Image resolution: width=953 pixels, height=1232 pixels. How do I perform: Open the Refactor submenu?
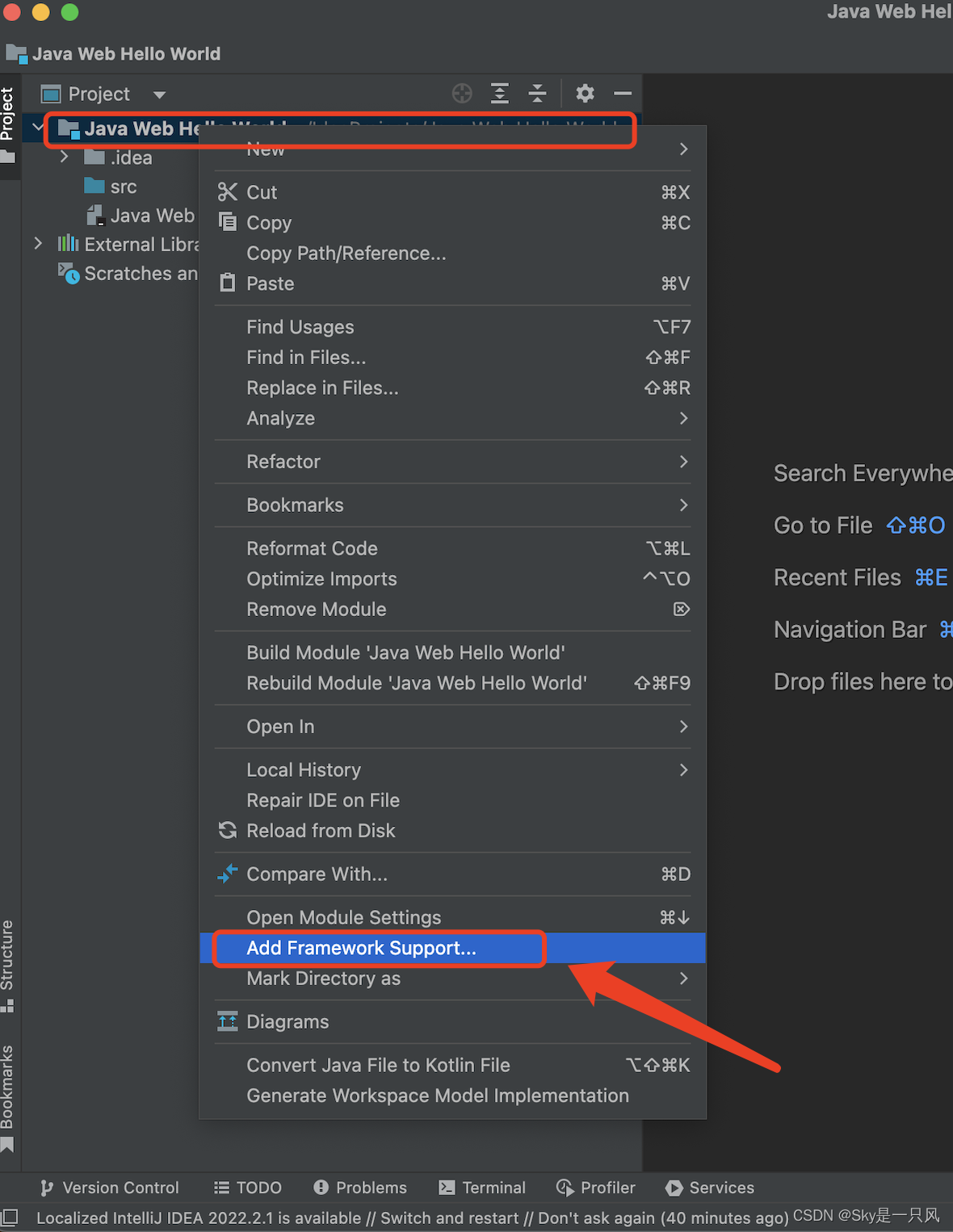click(452, 462)
